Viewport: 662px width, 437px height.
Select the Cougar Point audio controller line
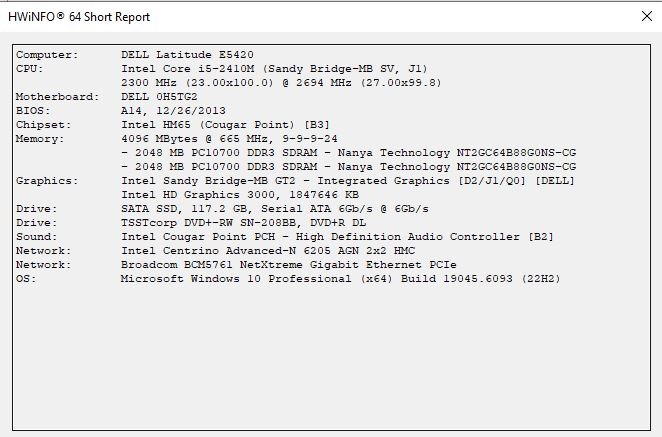319,237
